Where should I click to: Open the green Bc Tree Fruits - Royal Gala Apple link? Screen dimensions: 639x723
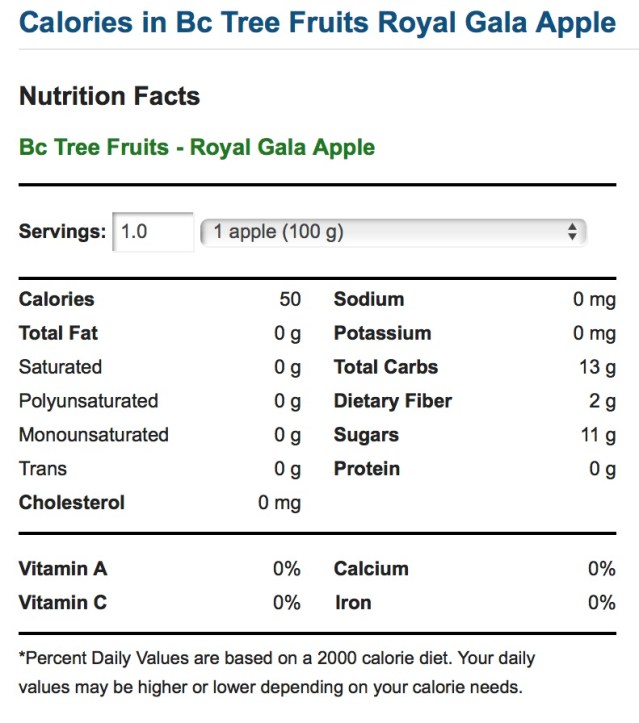coord(197,148)
